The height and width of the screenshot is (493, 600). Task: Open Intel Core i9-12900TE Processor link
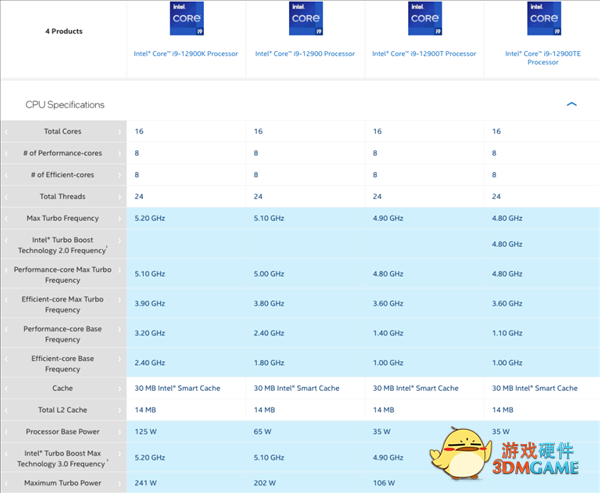pyautogui.click(x=543, y=58)
